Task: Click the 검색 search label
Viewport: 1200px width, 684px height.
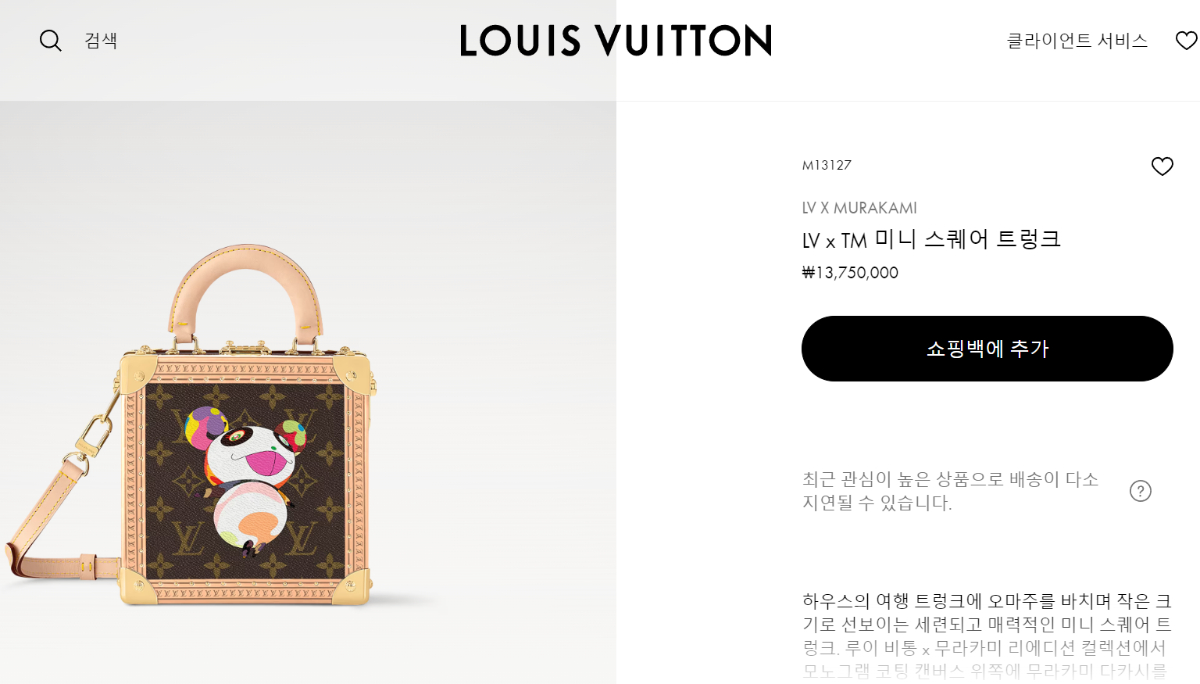Action: tap(101, 41)
